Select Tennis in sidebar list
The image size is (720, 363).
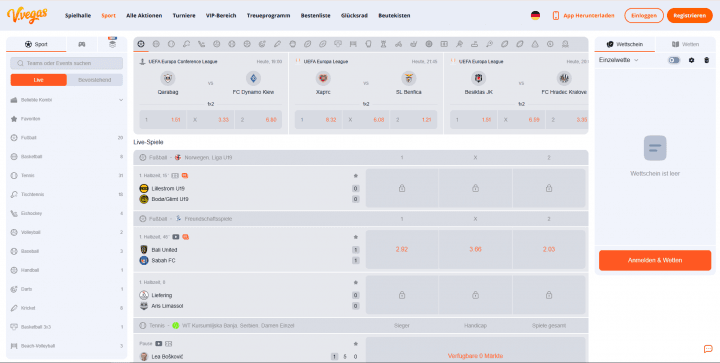coord(67,175)
